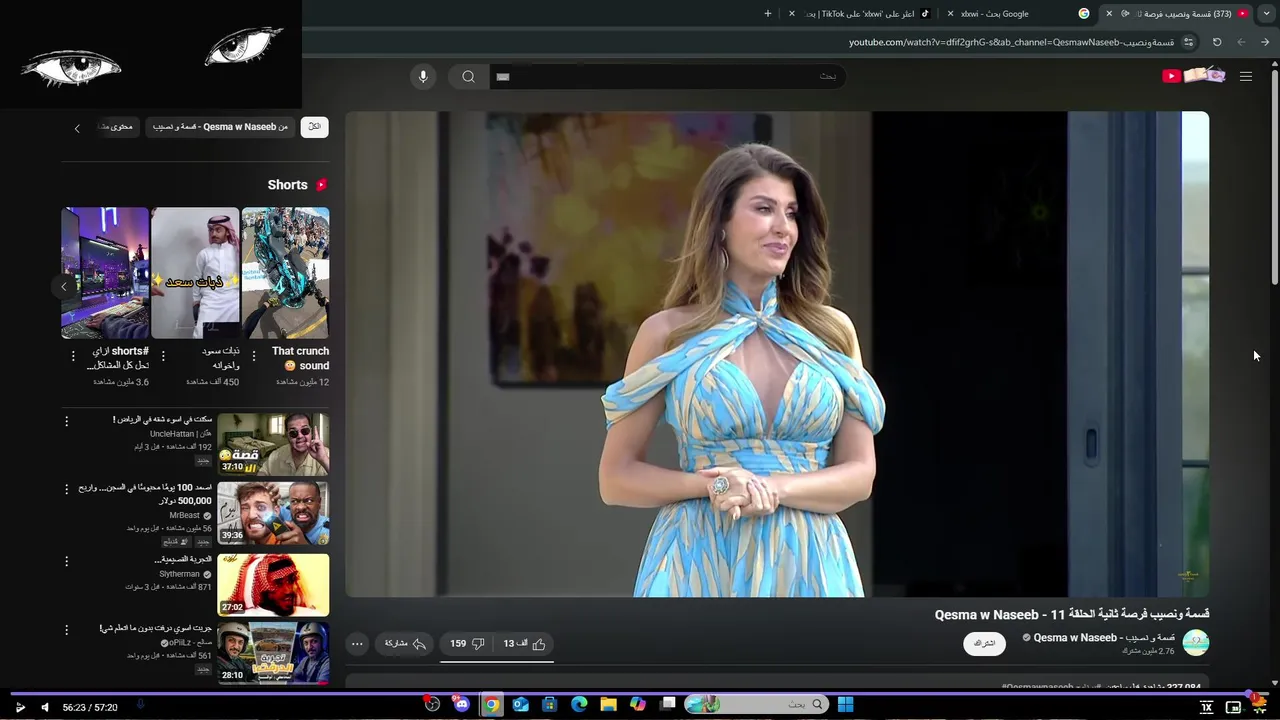Open the YouTube hamburger guide menu
1280x720 pixels.
point(1246,76)
